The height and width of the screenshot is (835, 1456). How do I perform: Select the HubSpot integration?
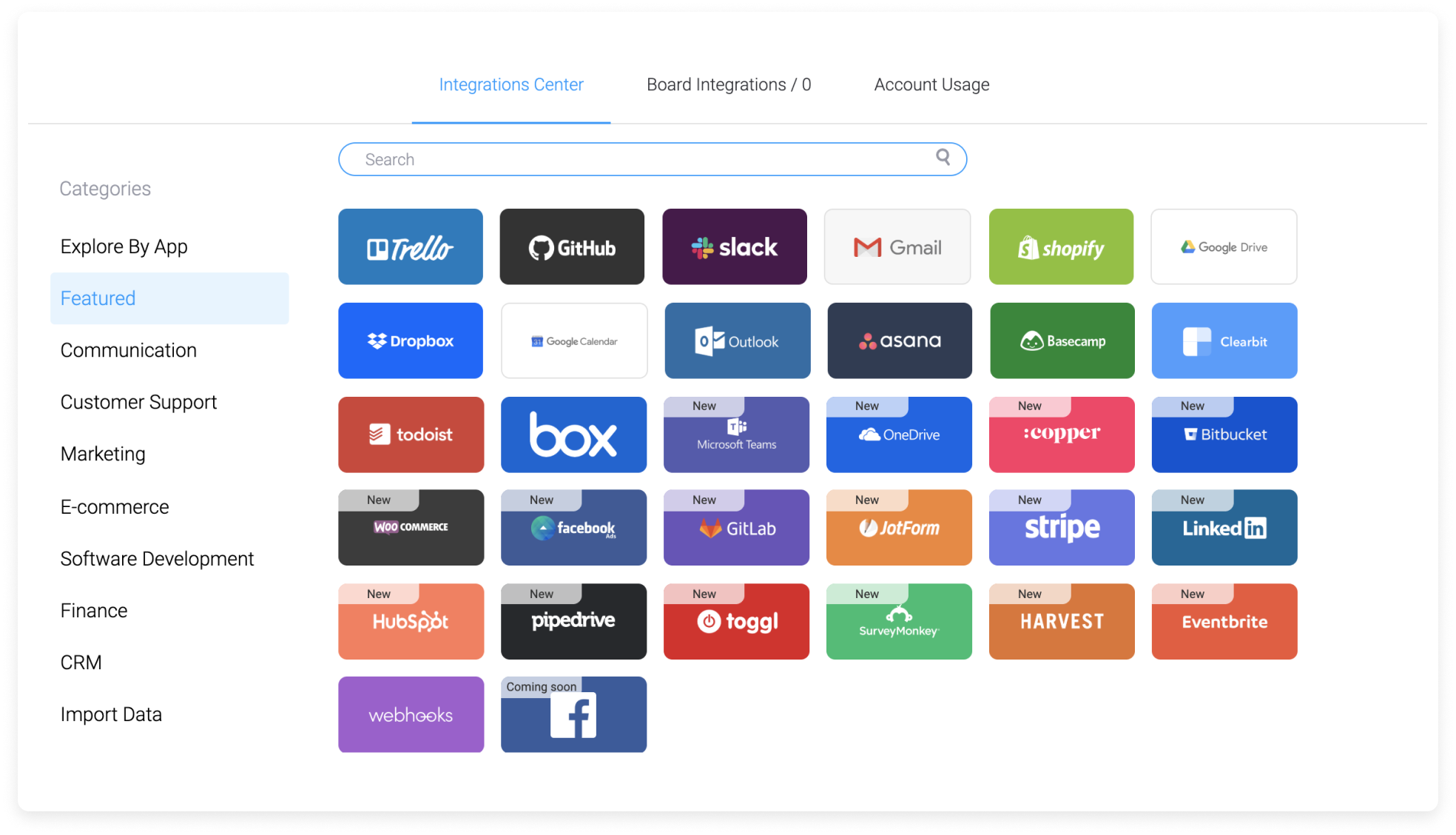(410, 620)
